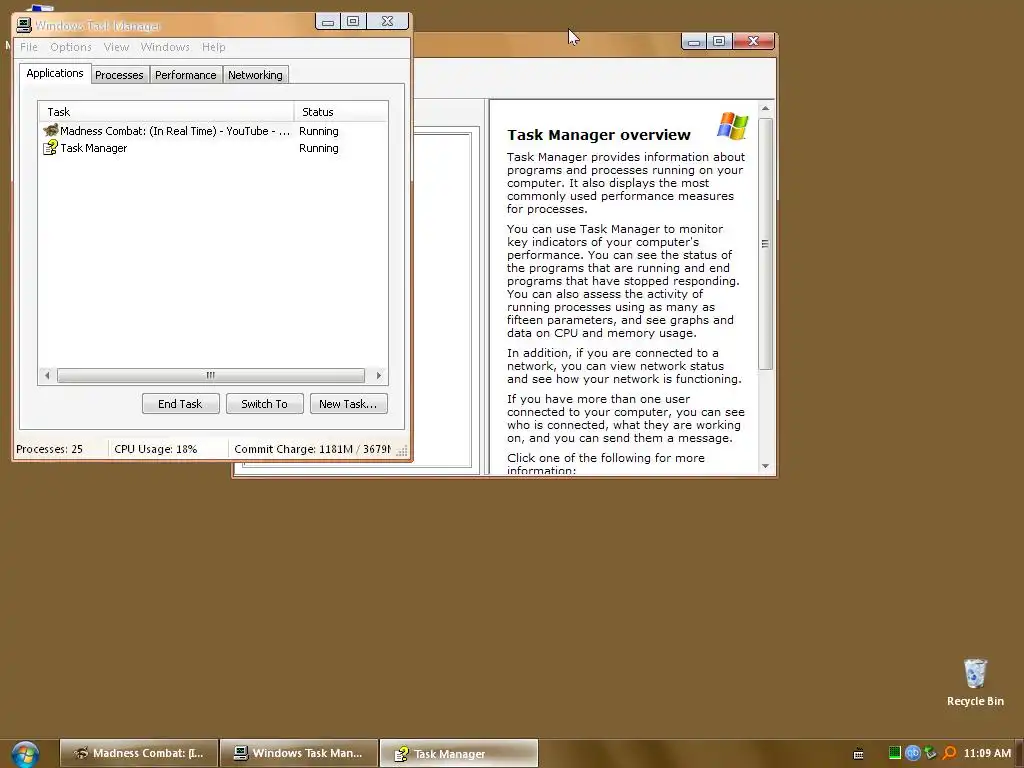1024x768 pixels.
Task: Sort by the Task column header
Action: (167, 112)
